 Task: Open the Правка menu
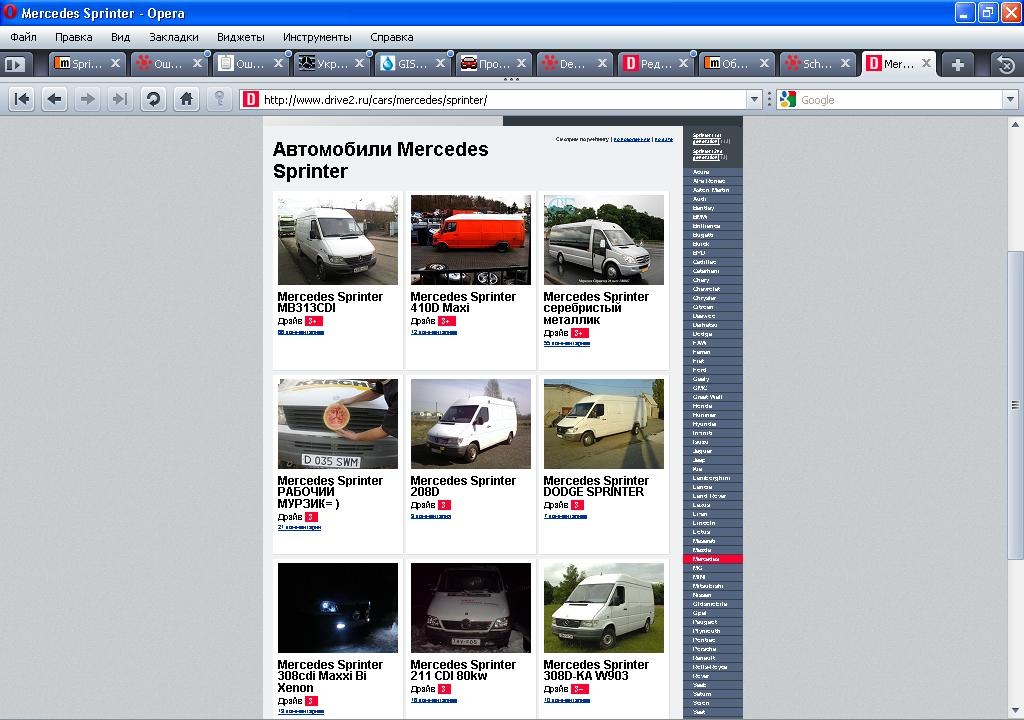(x=74, y=37)
